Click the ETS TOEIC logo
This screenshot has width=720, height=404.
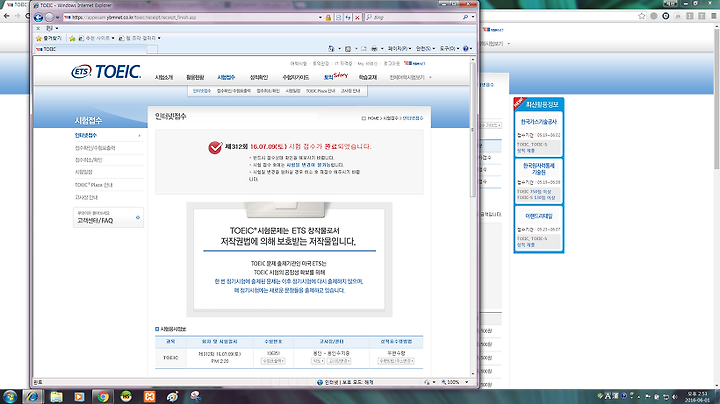pyautogui.click(x=106, y=72)
